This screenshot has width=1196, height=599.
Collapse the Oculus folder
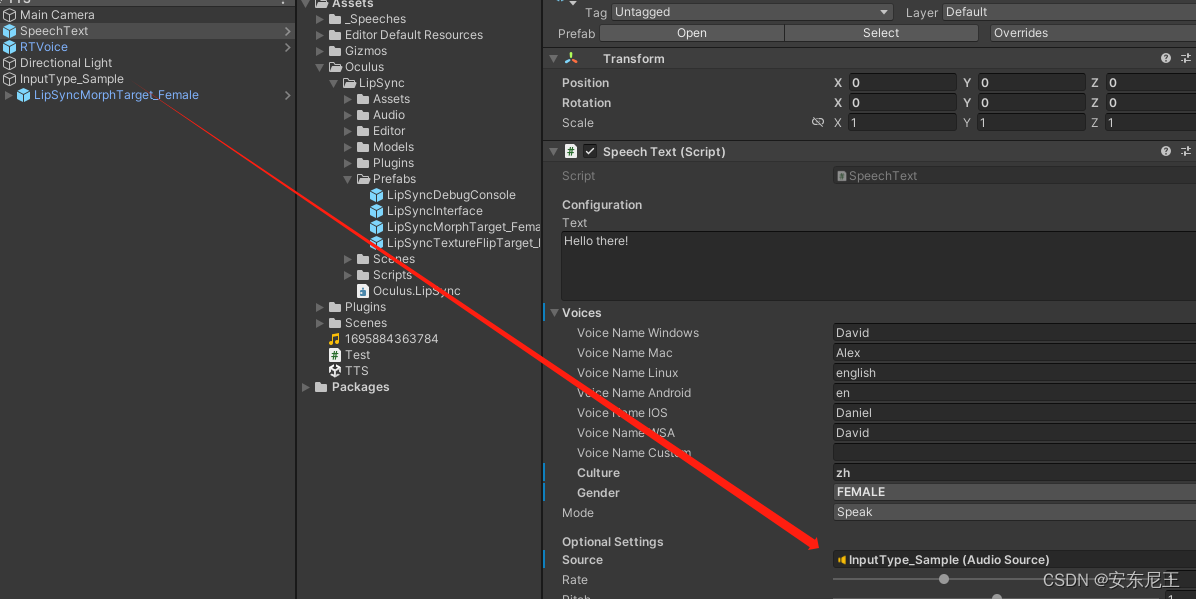[320, 67]
